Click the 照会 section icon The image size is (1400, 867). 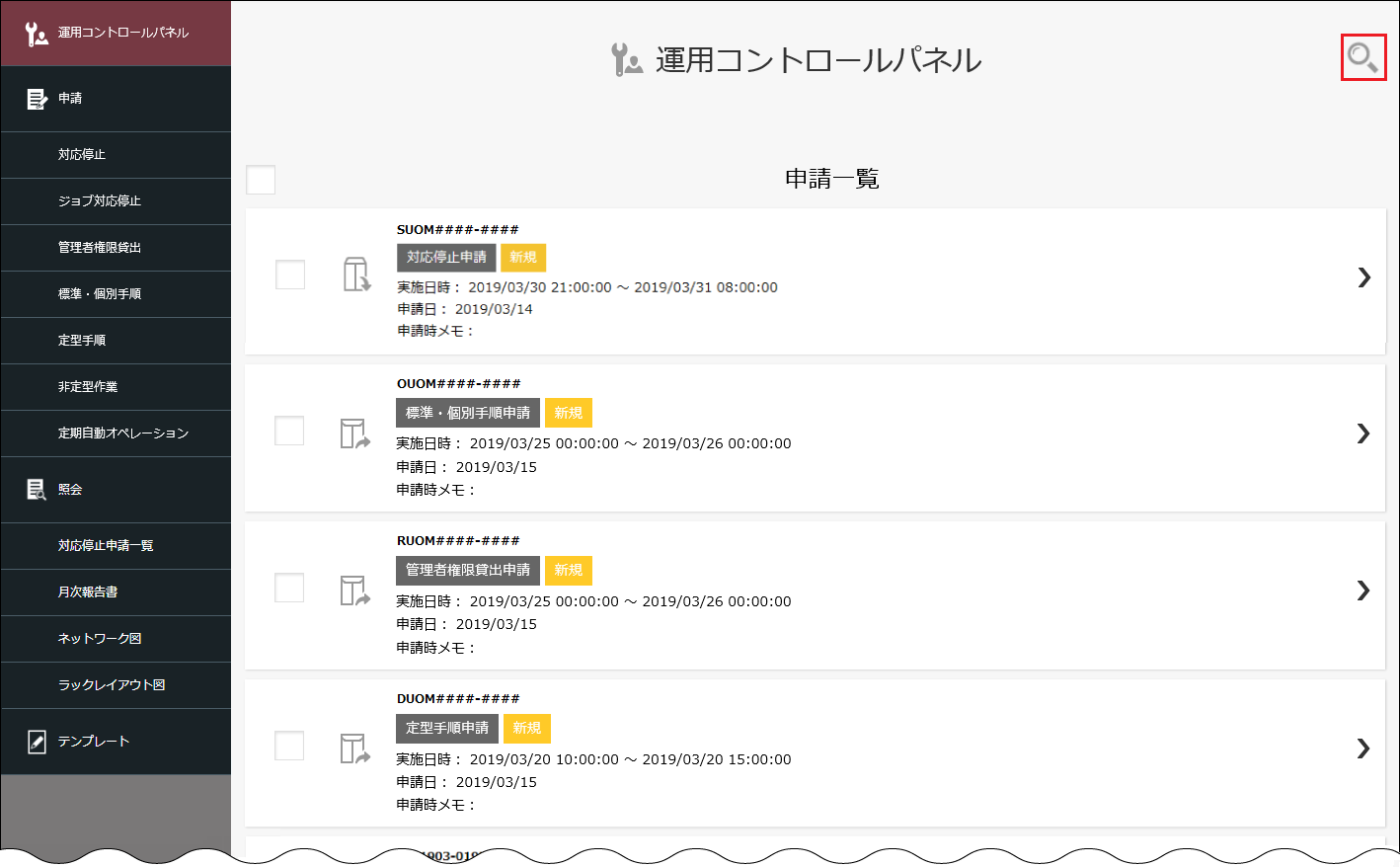point(37,490)
